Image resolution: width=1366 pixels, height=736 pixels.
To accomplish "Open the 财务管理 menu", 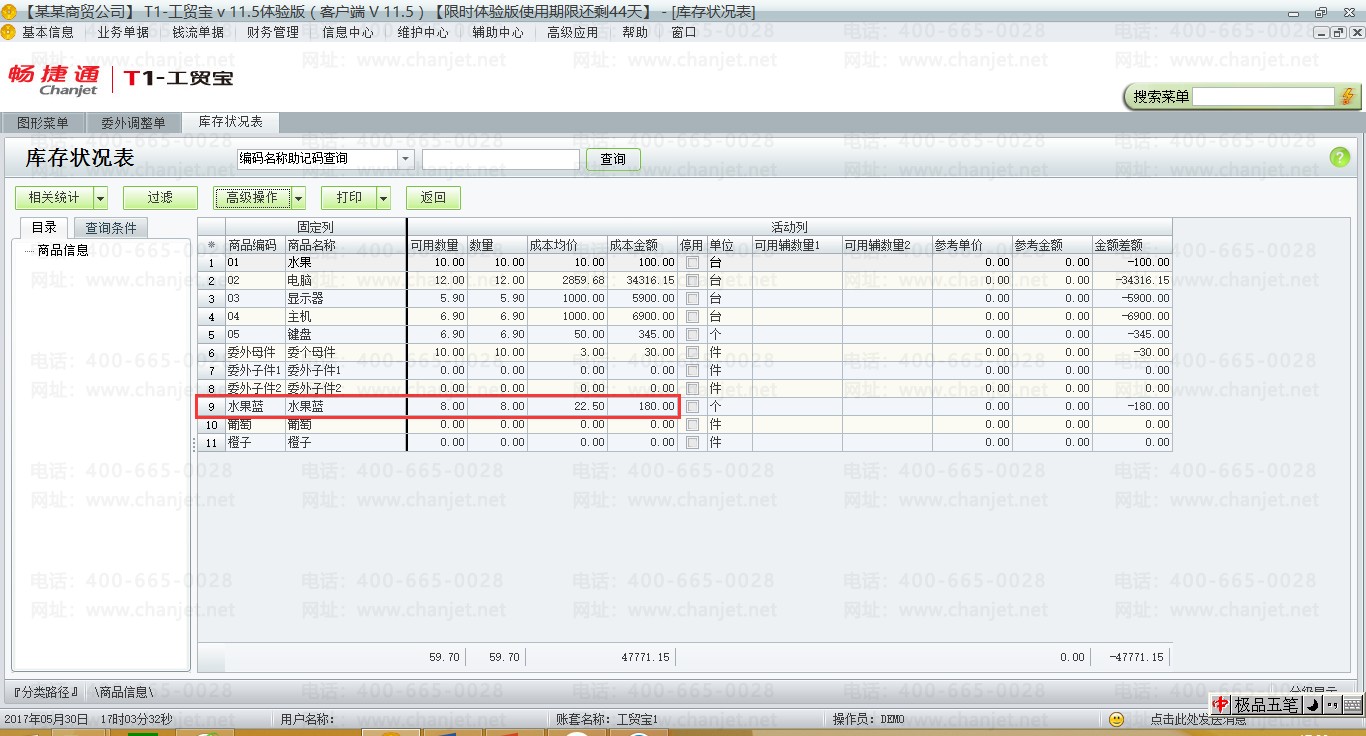I will 273,32.
